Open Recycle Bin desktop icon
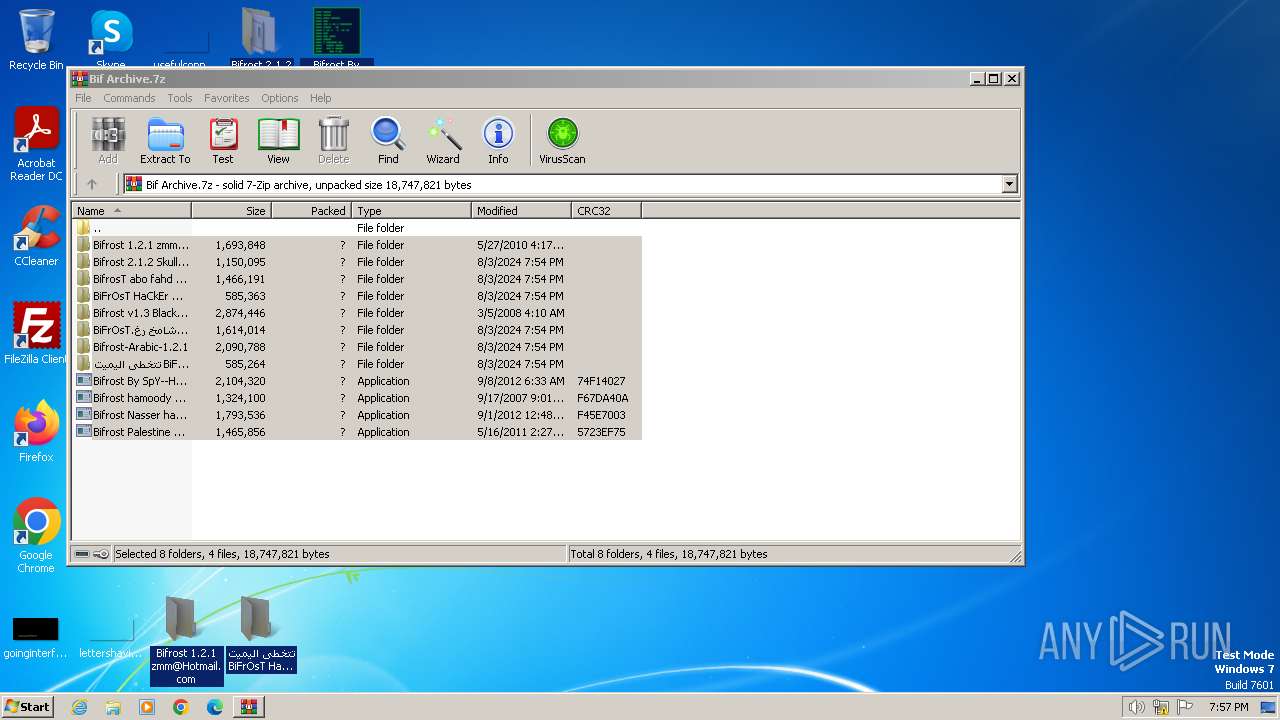This screenshot has height=720, width=1280. (x=36, y=40)
